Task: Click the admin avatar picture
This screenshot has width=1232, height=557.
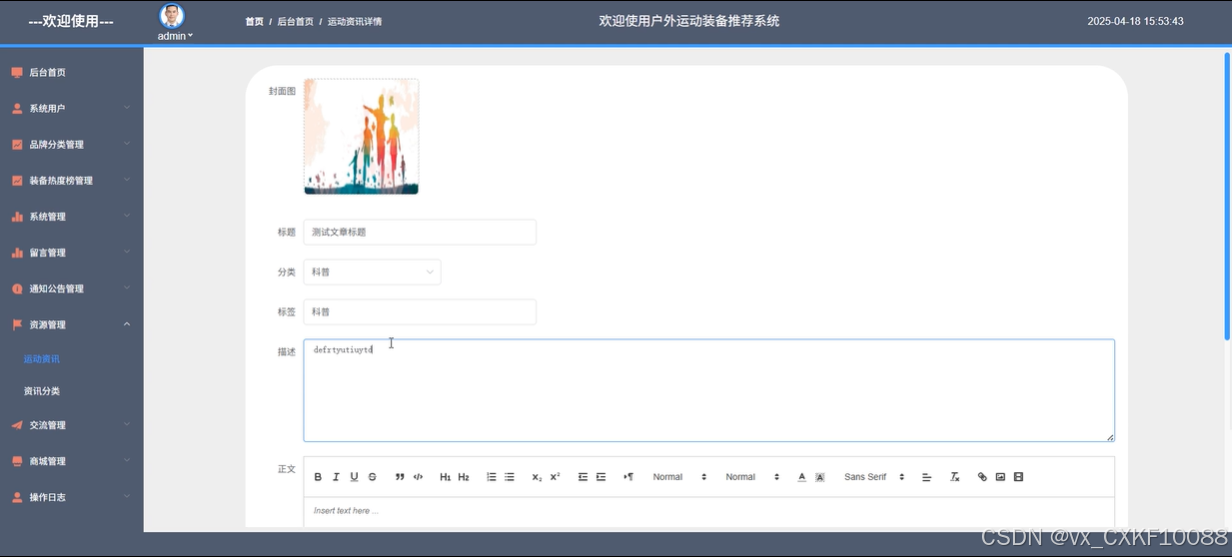Action: click(172, 16)
